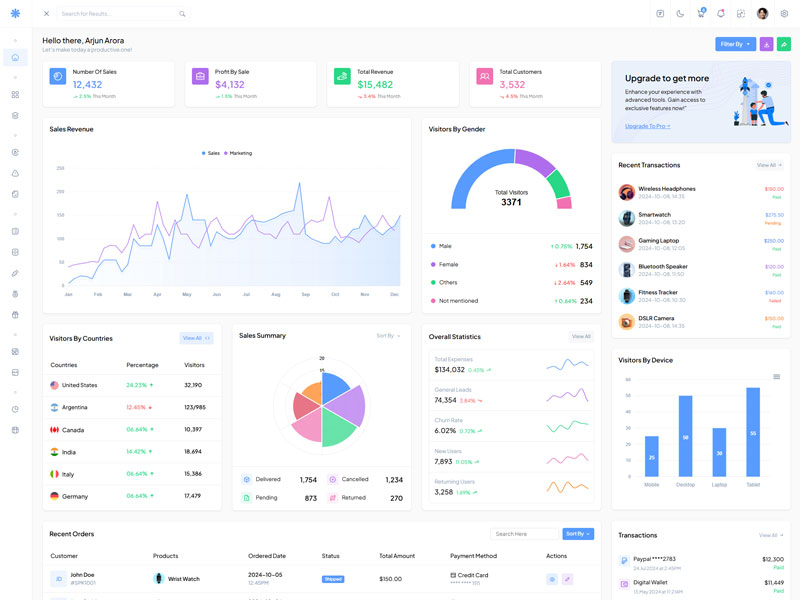Click the fullscreen icon in header
The width and height of the screenshot is (800, 600).
tap(741, 14)
